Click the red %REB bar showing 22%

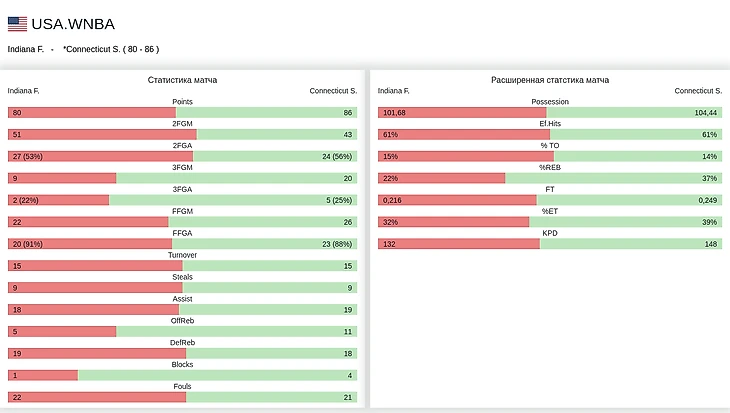point(441,178)
